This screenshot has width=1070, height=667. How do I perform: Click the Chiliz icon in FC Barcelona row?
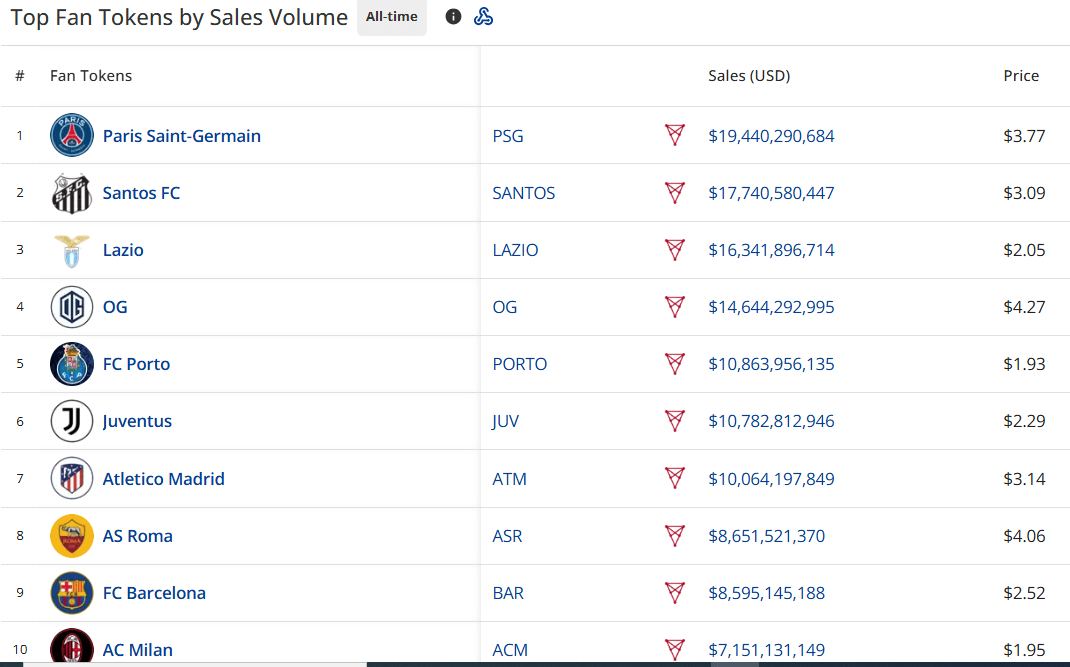[675, 592]
